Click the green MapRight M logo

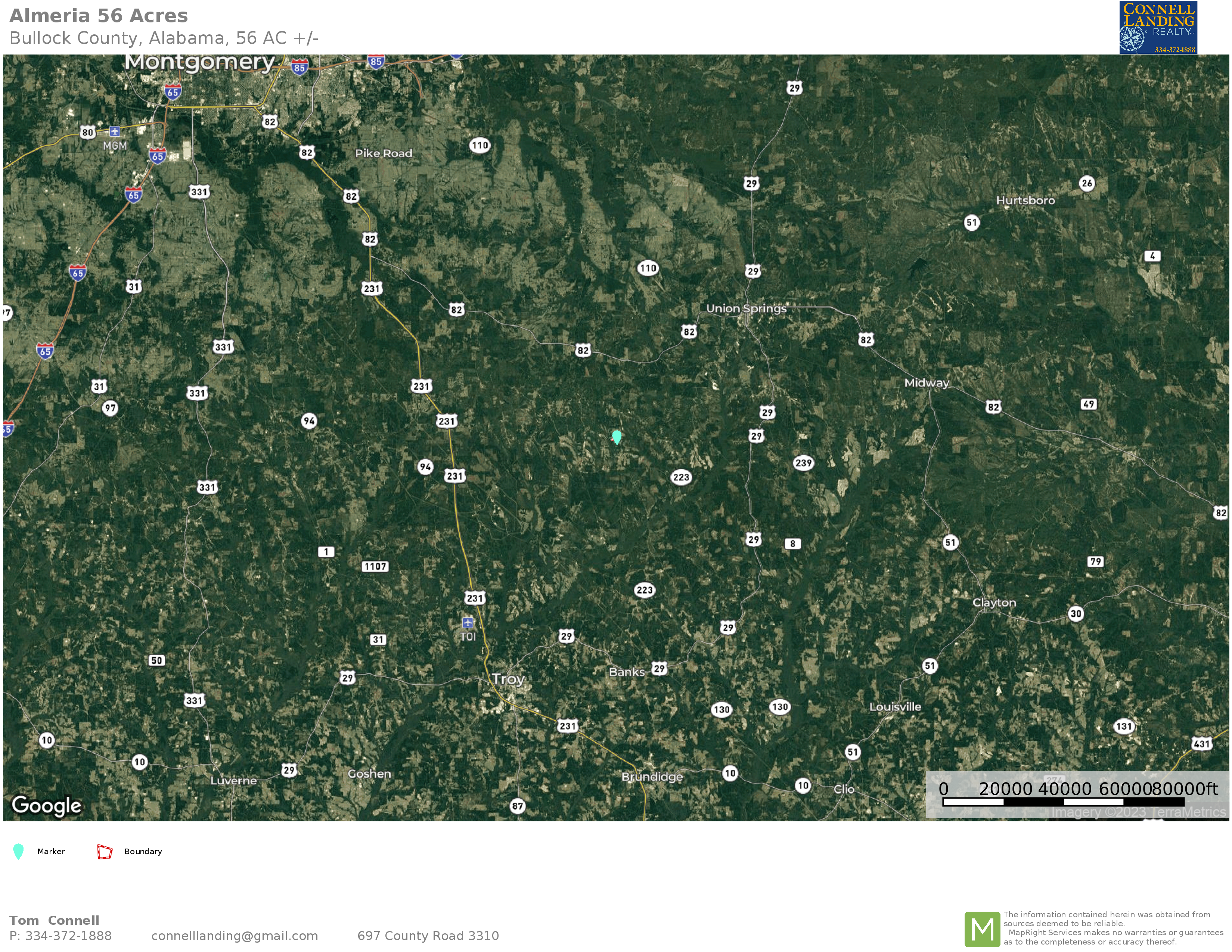[x=982, y=929]
